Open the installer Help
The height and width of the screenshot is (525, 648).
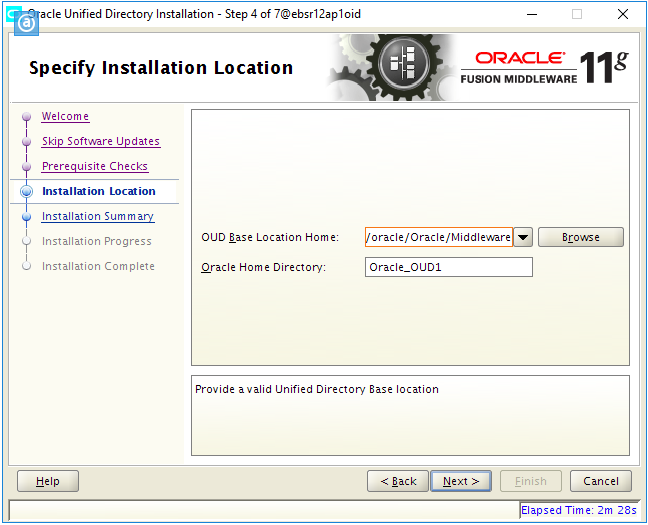tap(48, 481)
